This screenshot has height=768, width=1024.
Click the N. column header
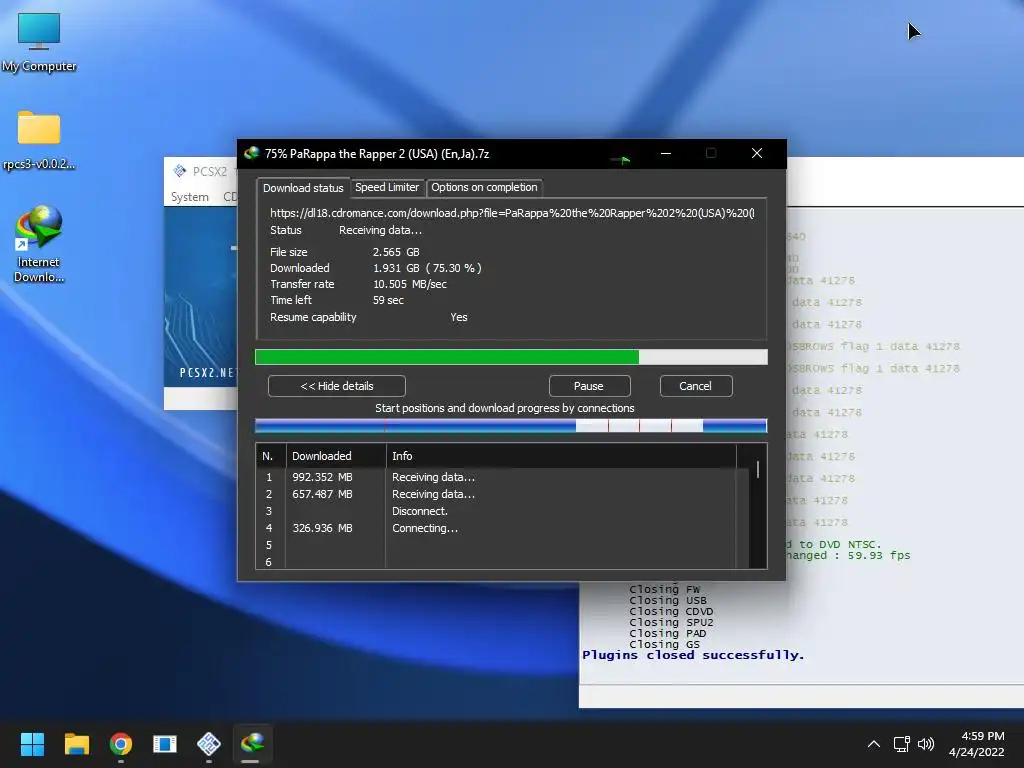(x=270, y=456)
